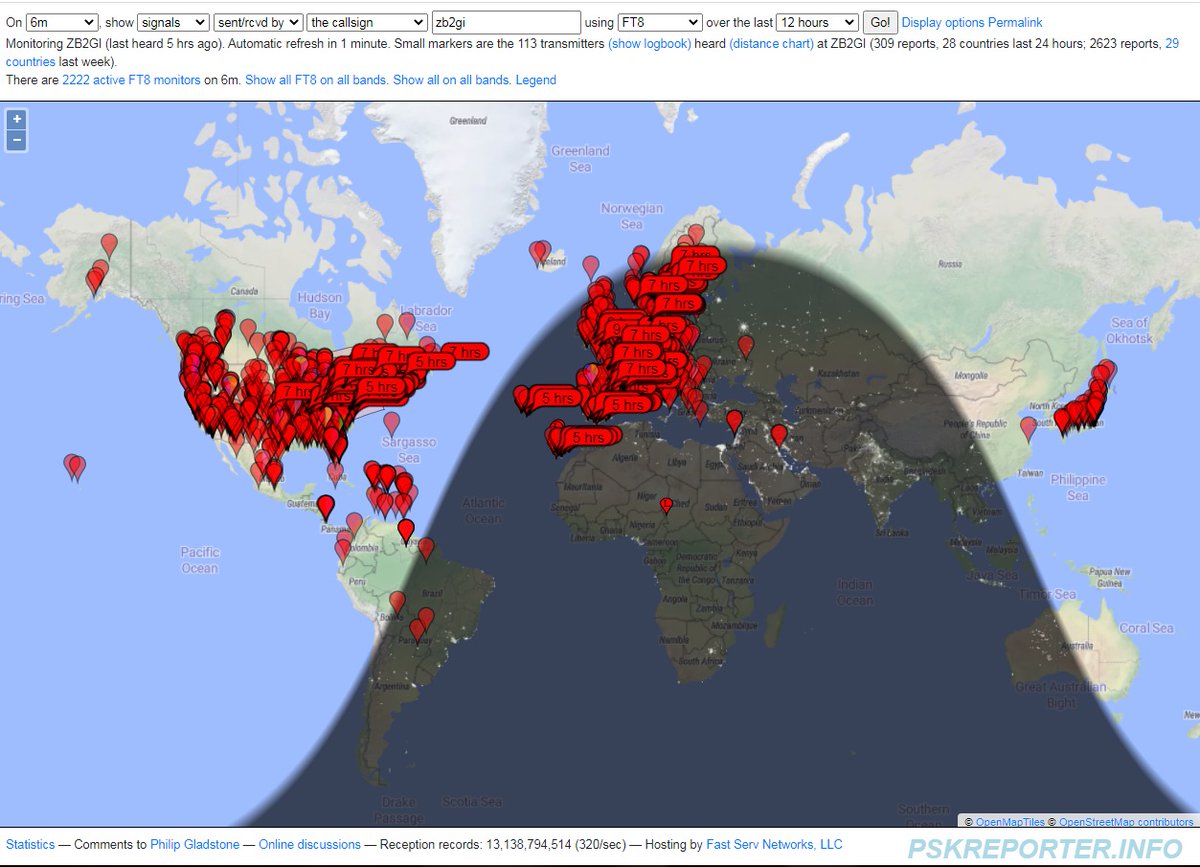Open the 5 hrs label near Morocco
Image resolution: width=1200 pixels, height=867 pixels.
point(590,437)
